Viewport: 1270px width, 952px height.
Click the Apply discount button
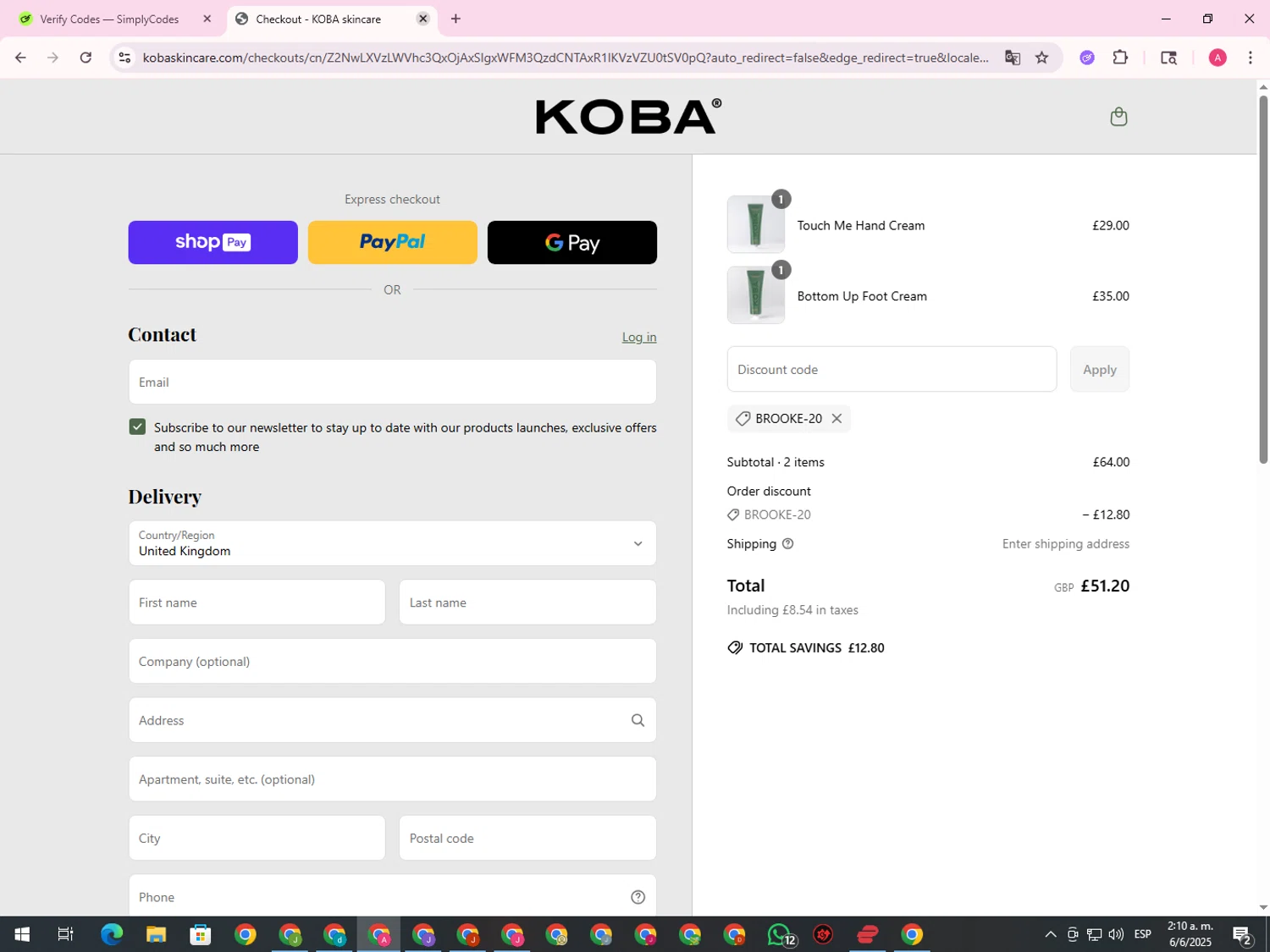(1099, 369)
